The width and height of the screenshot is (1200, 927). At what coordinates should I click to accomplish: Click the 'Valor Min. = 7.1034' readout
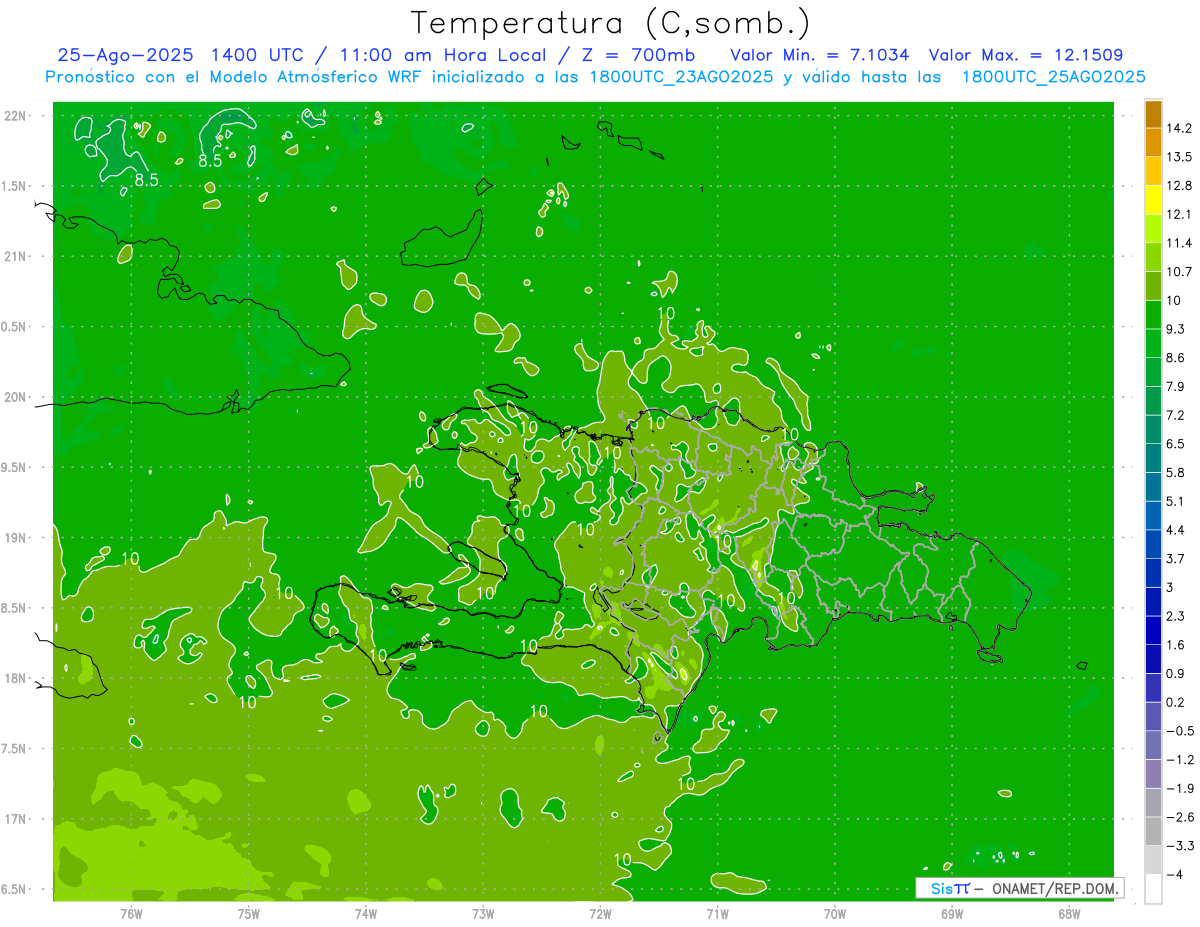[820, 55]
